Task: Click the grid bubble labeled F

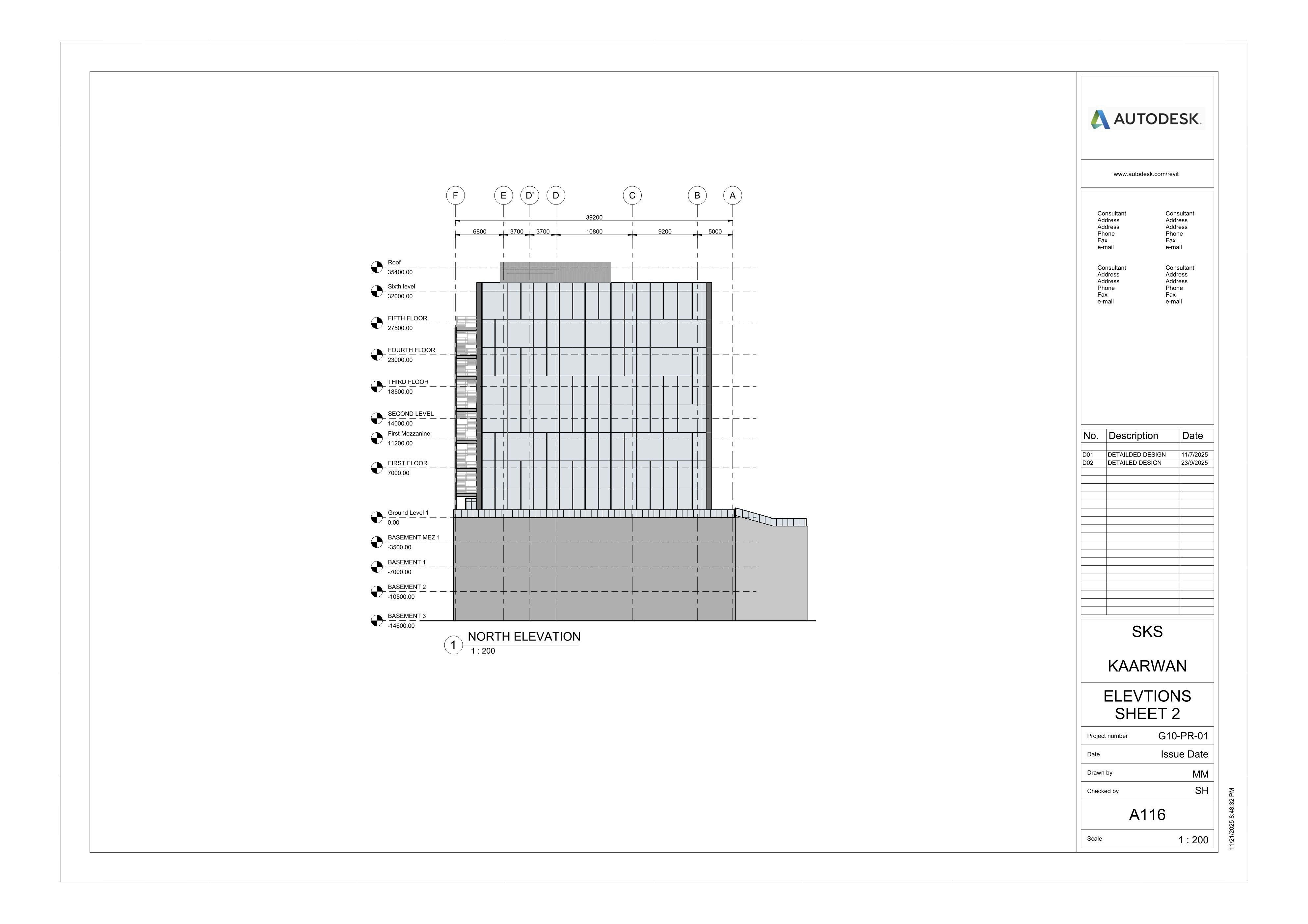Action: pyautogui.click(x=455, y=195)
